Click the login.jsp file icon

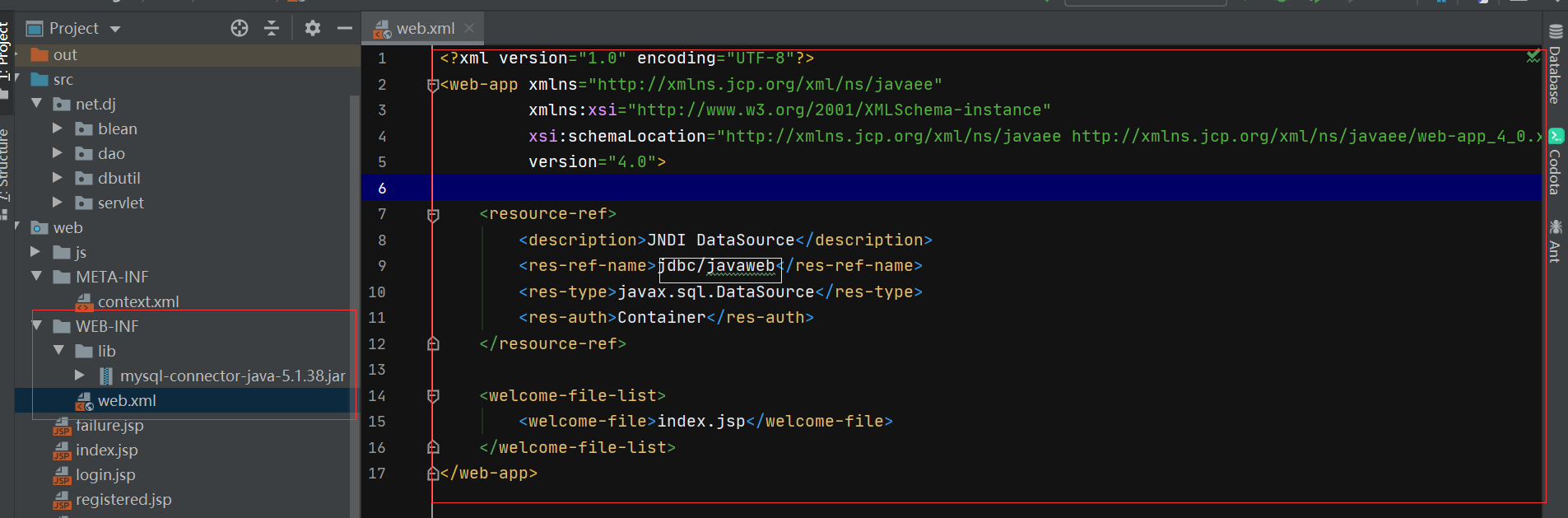coord(62,476)
